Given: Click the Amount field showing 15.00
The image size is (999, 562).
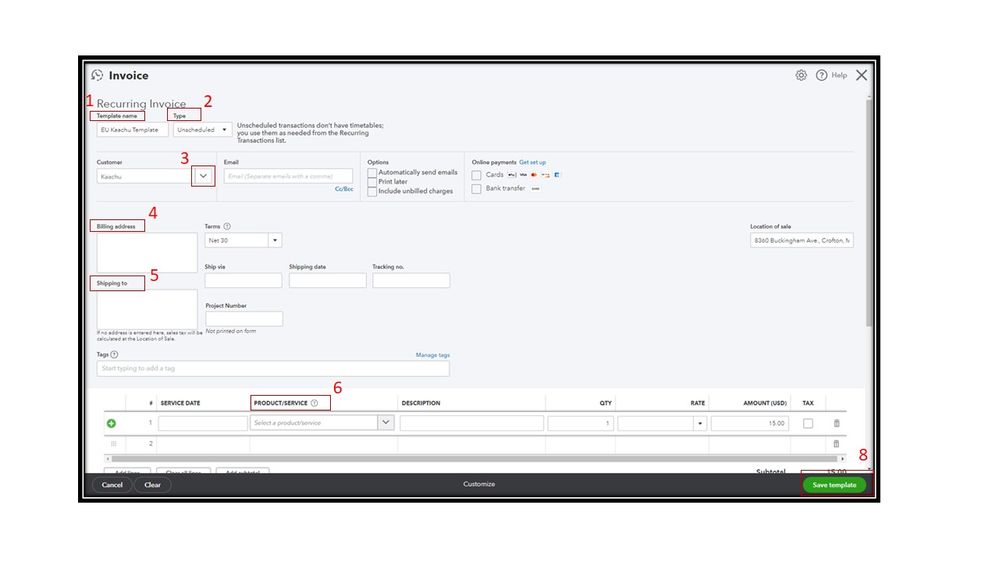Looking at the screenshot, I should (x=750, y=423).
